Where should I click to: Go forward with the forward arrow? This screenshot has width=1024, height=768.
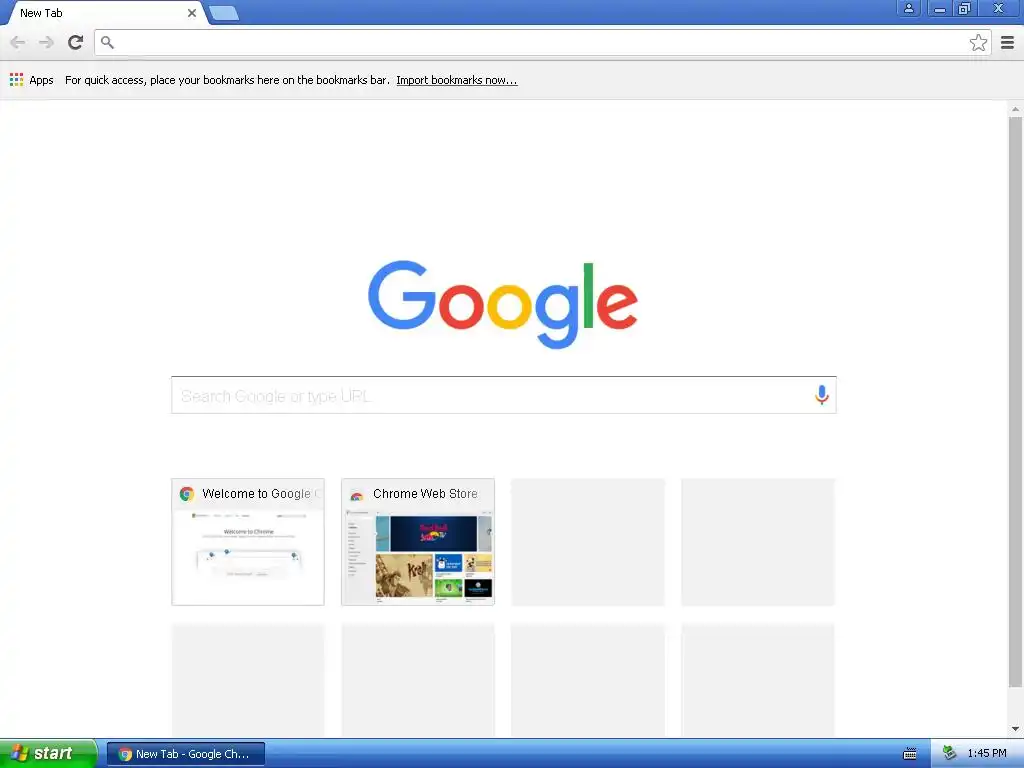click(46, 42)
